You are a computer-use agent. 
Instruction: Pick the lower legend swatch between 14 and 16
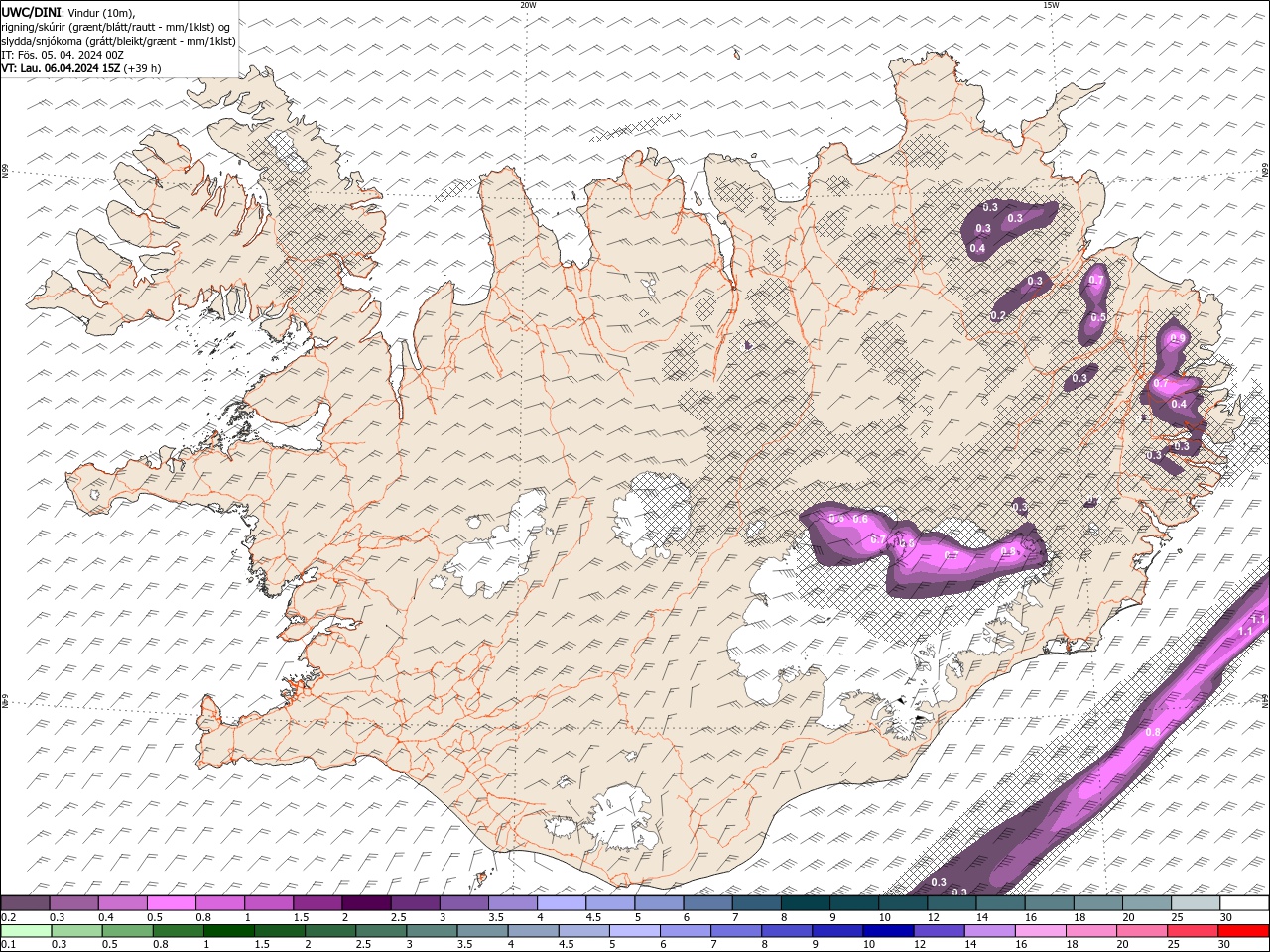pyautogui.click(x=990, y=931)
